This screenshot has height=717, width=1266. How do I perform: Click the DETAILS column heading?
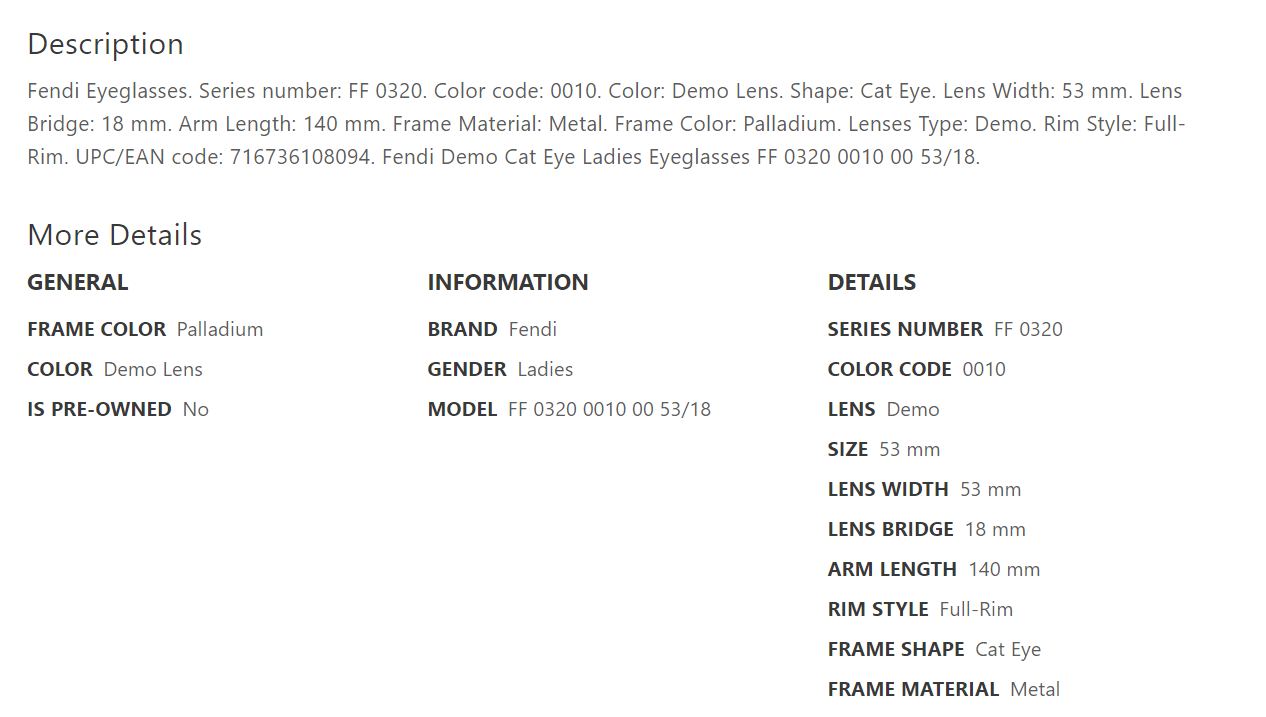[x=871, y=282]
